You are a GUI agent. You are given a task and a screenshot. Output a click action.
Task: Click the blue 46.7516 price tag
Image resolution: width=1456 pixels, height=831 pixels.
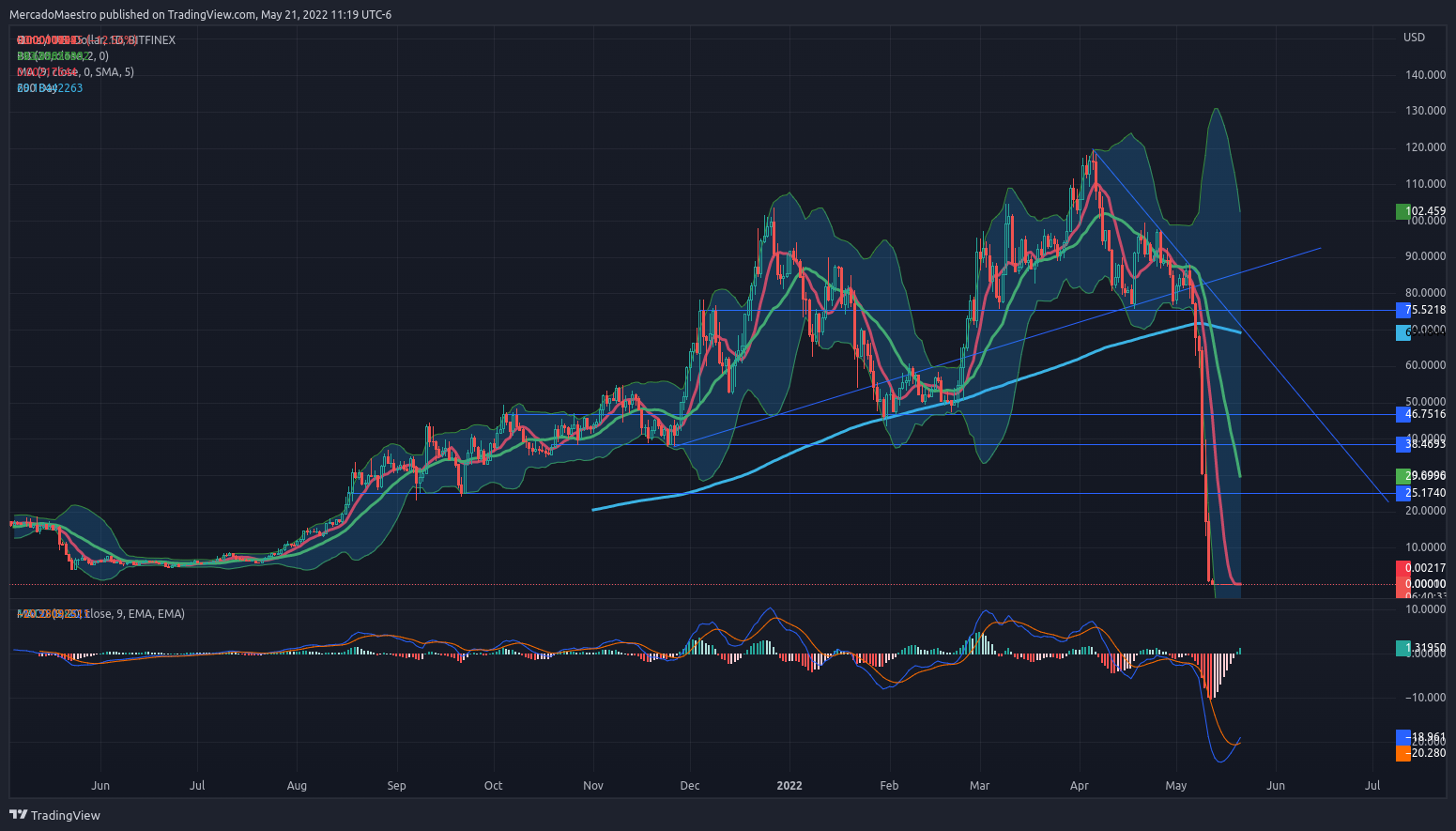click(x=1420, y=414)
